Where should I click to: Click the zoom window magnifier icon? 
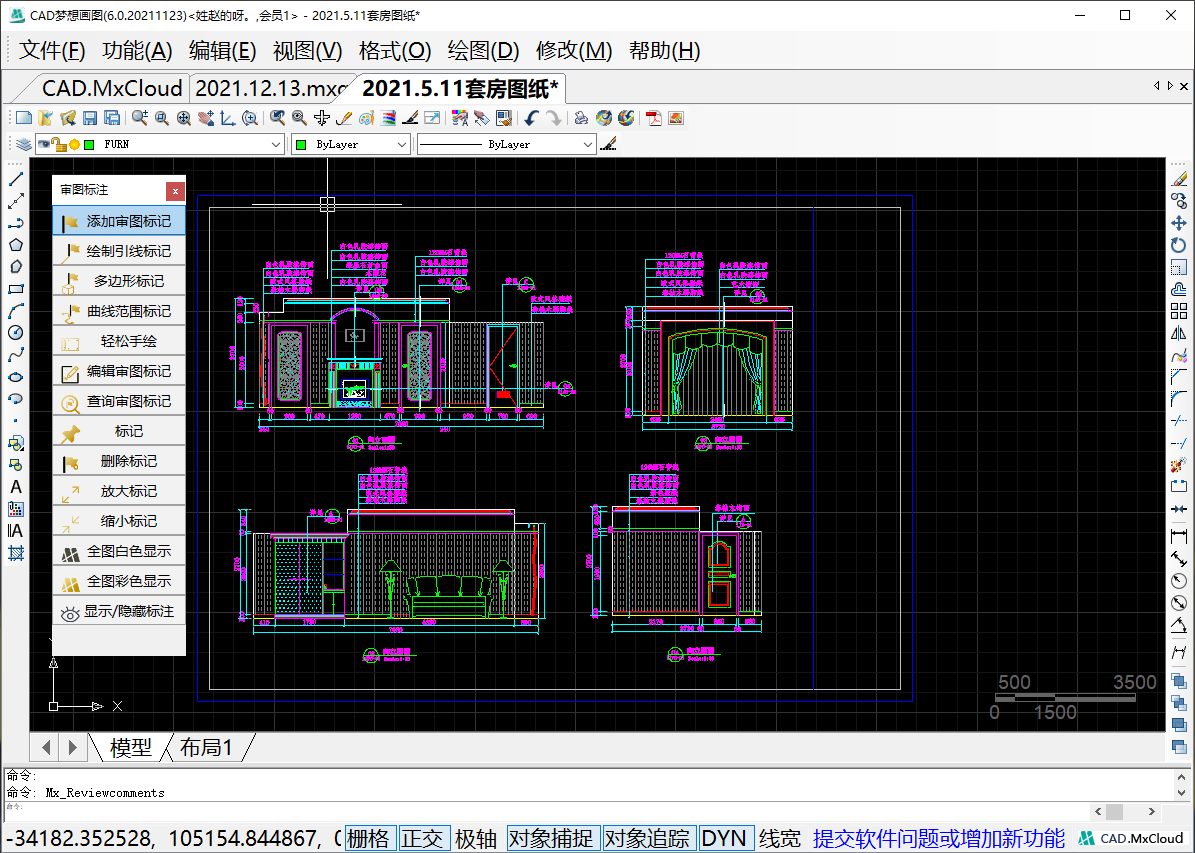point(162,118)
